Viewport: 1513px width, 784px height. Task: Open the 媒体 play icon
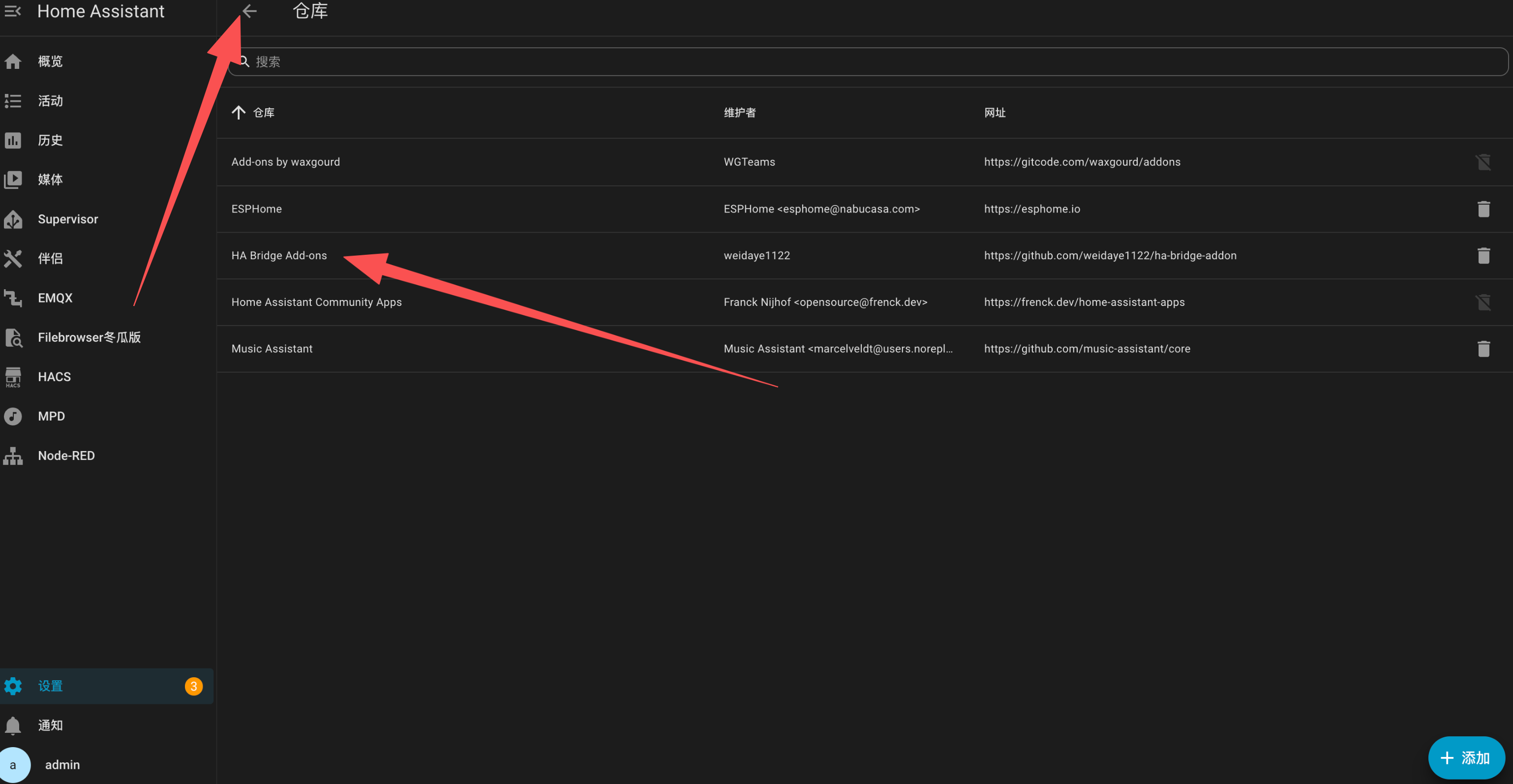coord(13,180)
